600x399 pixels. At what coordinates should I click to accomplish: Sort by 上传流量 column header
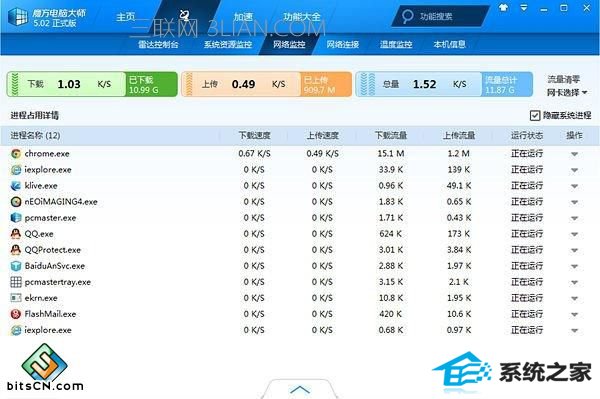coord(459,135)
